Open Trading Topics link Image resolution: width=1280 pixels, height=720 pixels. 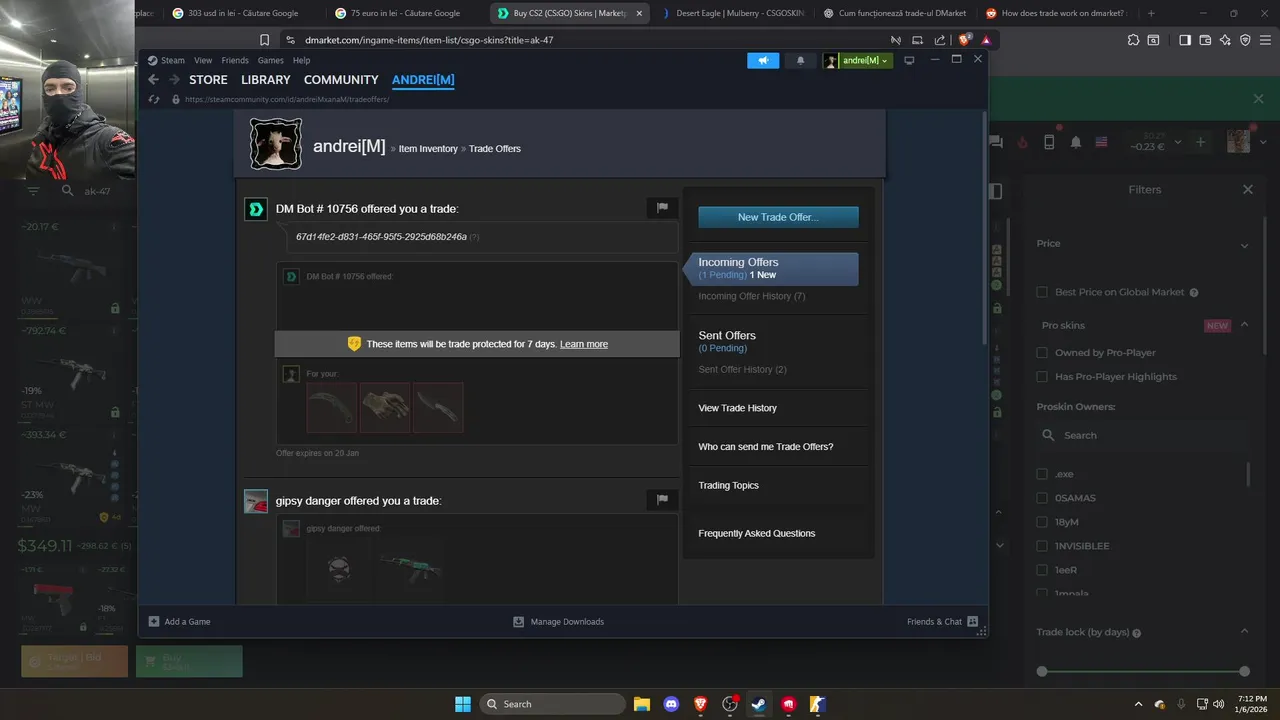[x=729, y=485]
